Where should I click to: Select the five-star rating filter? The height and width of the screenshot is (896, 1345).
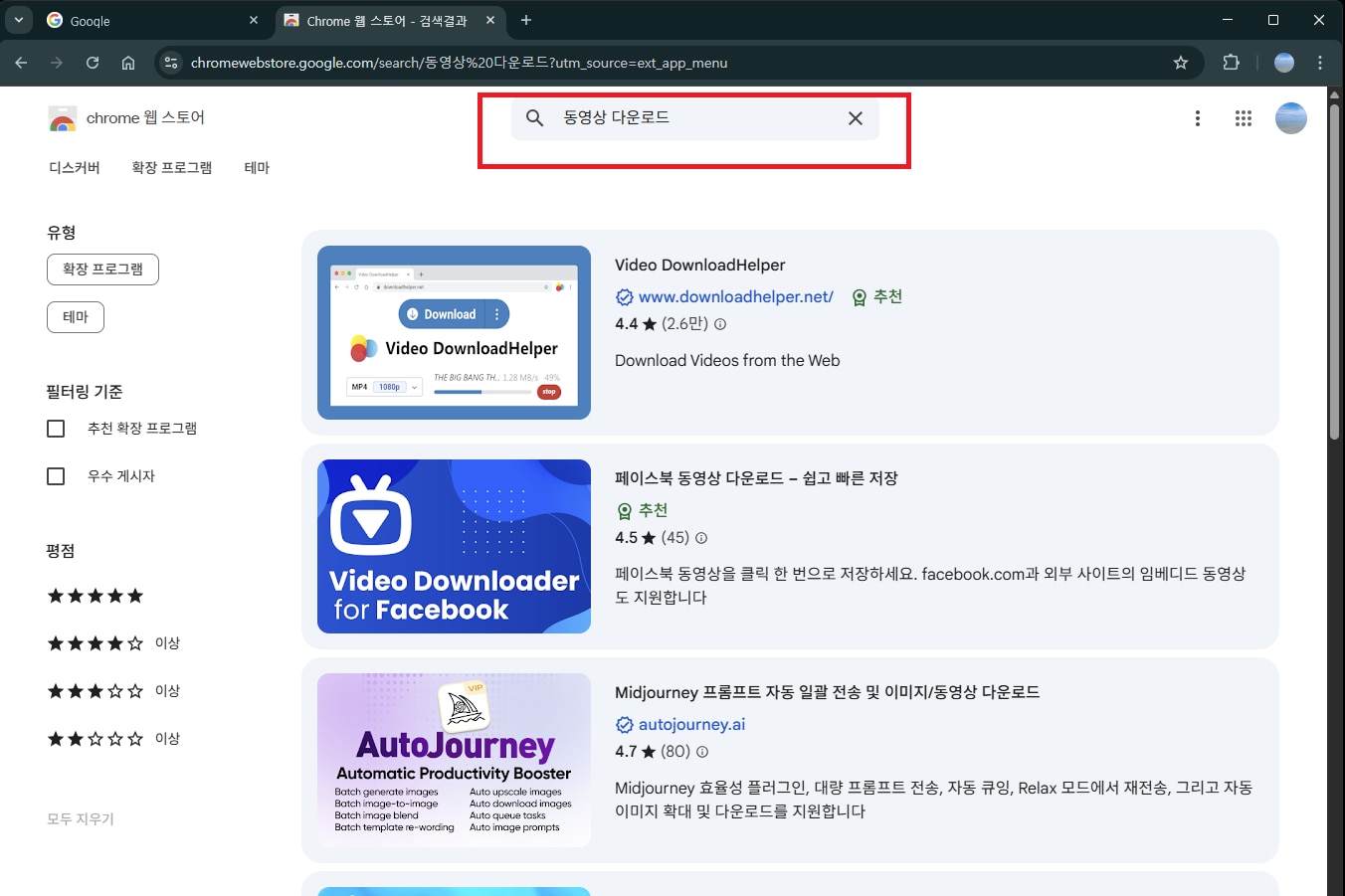96,596
